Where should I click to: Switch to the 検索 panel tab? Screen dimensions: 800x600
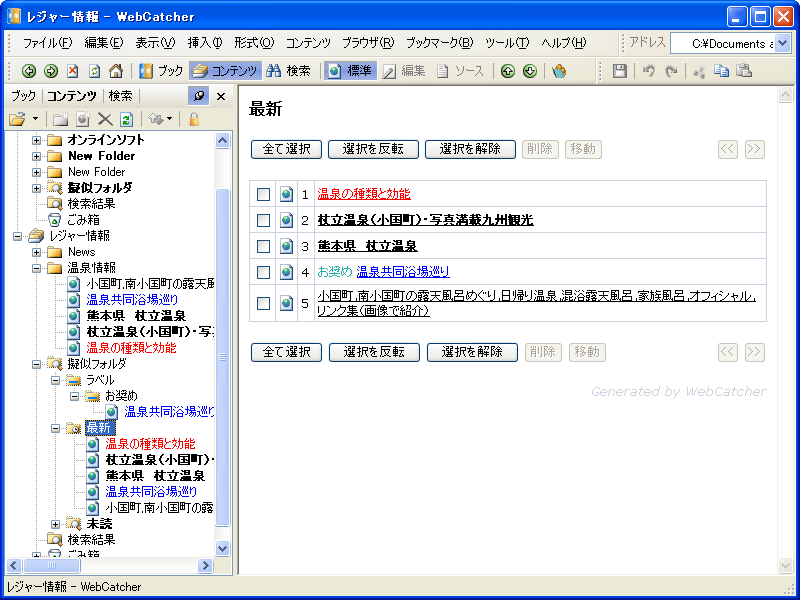(x=121, y=96)
